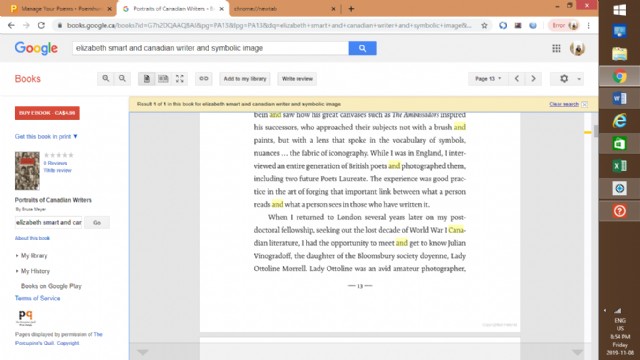Open the Chrome three-dot menu
This screenshot has height=360, width=640.
coord(588,25)
